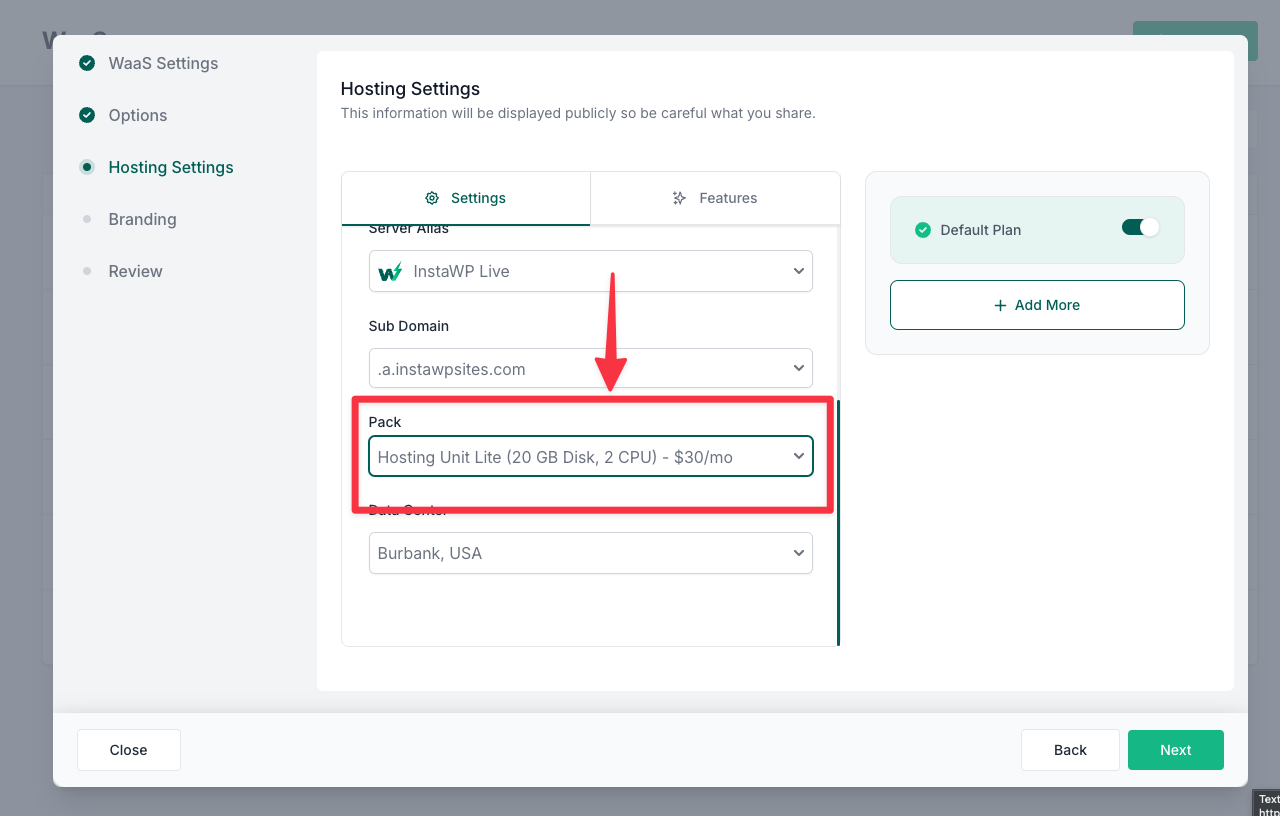Click the Close button
Image resolution: width=1280 pixels, height=816 pixels.
pos(129,750)
